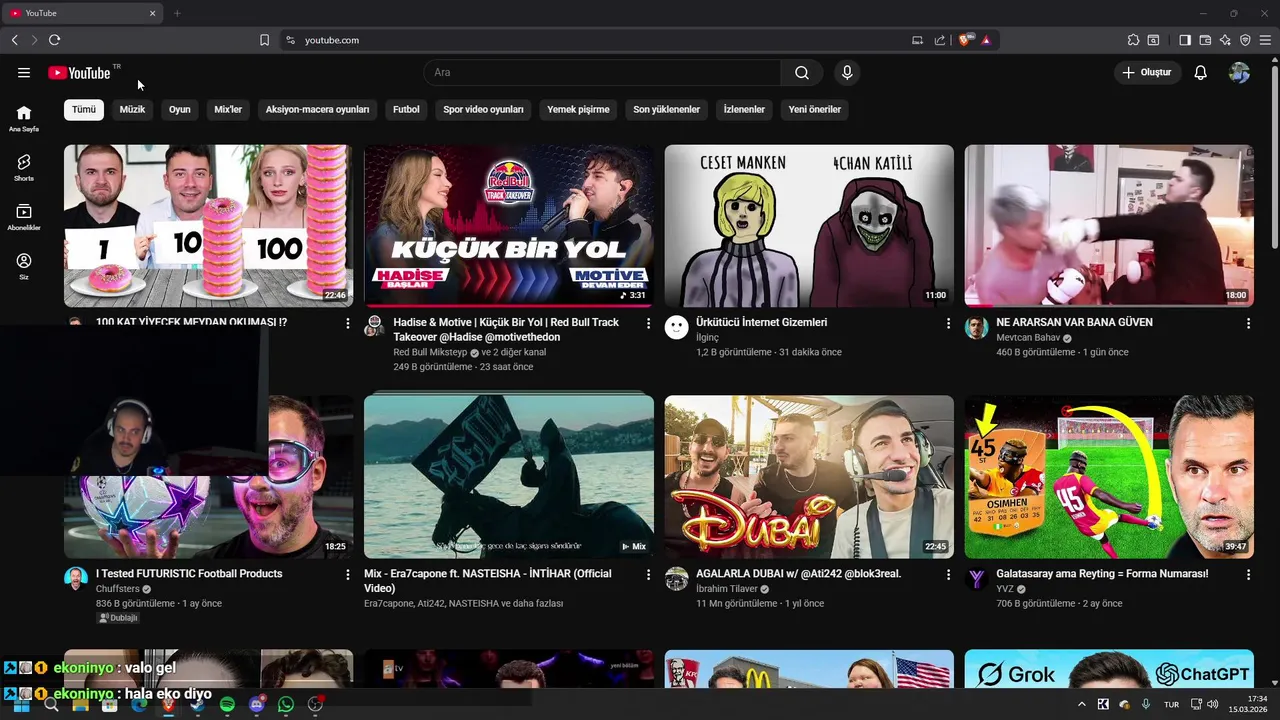
Task: Open the Brave Shields lion icon
Action: click(964, 40)
